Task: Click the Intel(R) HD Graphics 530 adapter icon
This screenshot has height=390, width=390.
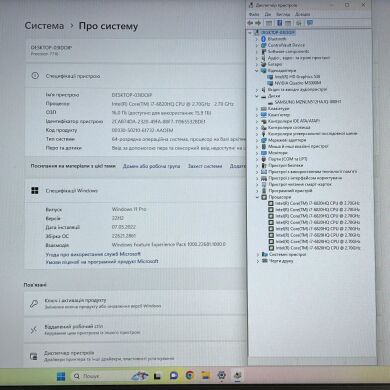Action: click(x=270, y=77)
